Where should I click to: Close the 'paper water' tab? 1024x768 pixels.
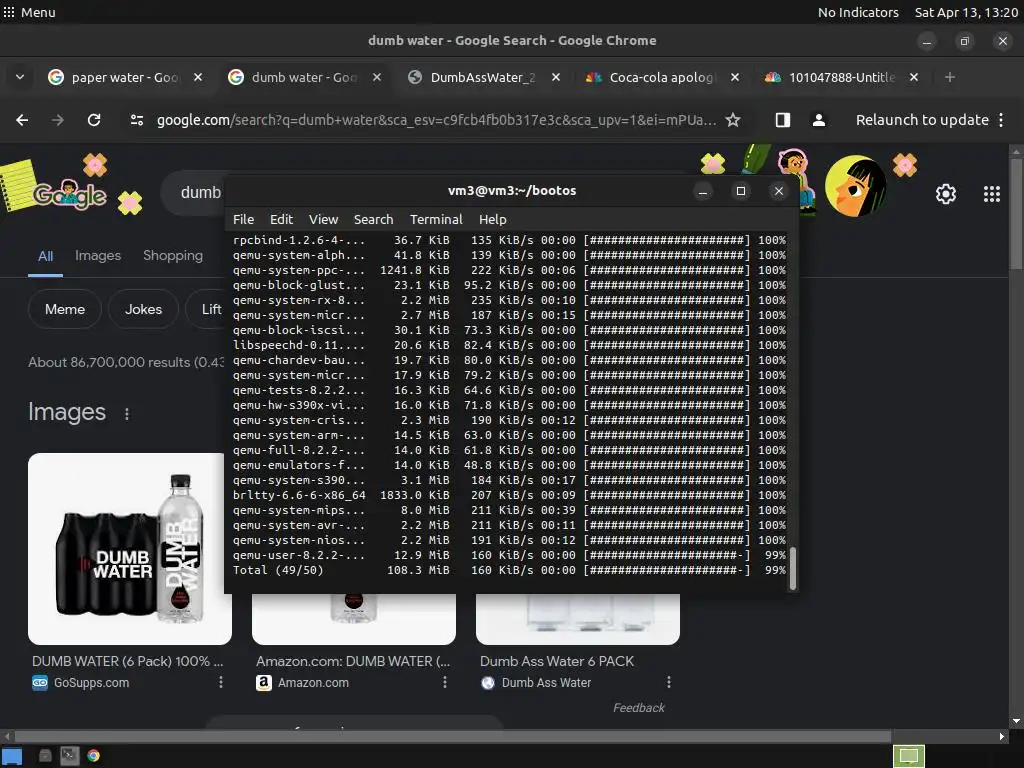click(198, 77)
